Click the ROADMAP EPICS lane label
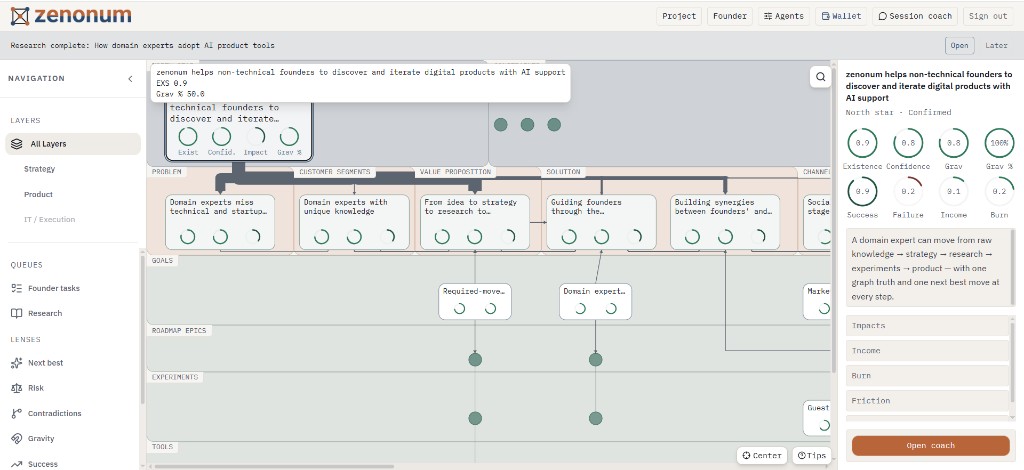The height and width of the screenshot is (470, 1024). 179,330
